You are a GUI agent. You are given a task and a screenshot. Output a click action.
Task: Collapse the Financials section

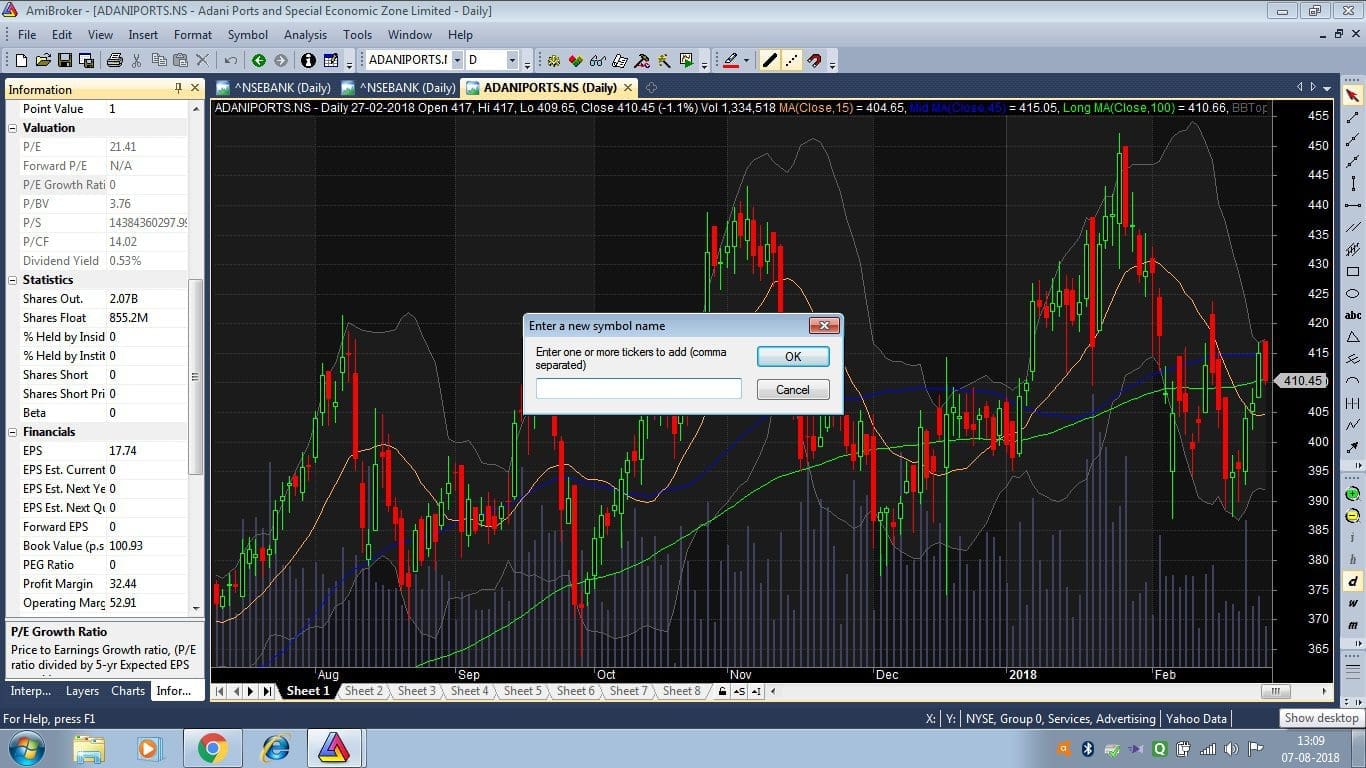(x=13, y=432)
